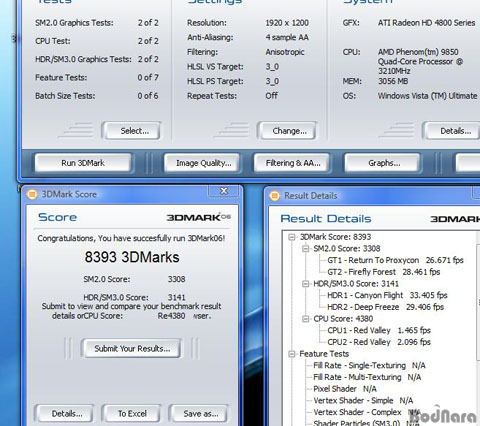The width and height of the screenshot is (480, 426).
Task: Select CPU1 - Red Valley row
Action: (x=379, y=330)
